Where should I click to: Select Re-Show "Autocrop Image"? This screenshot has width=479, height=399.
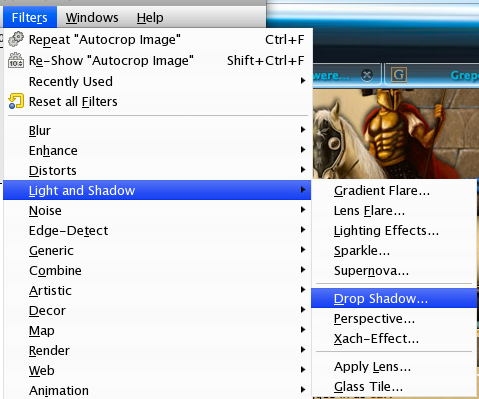tap(157, 61)
